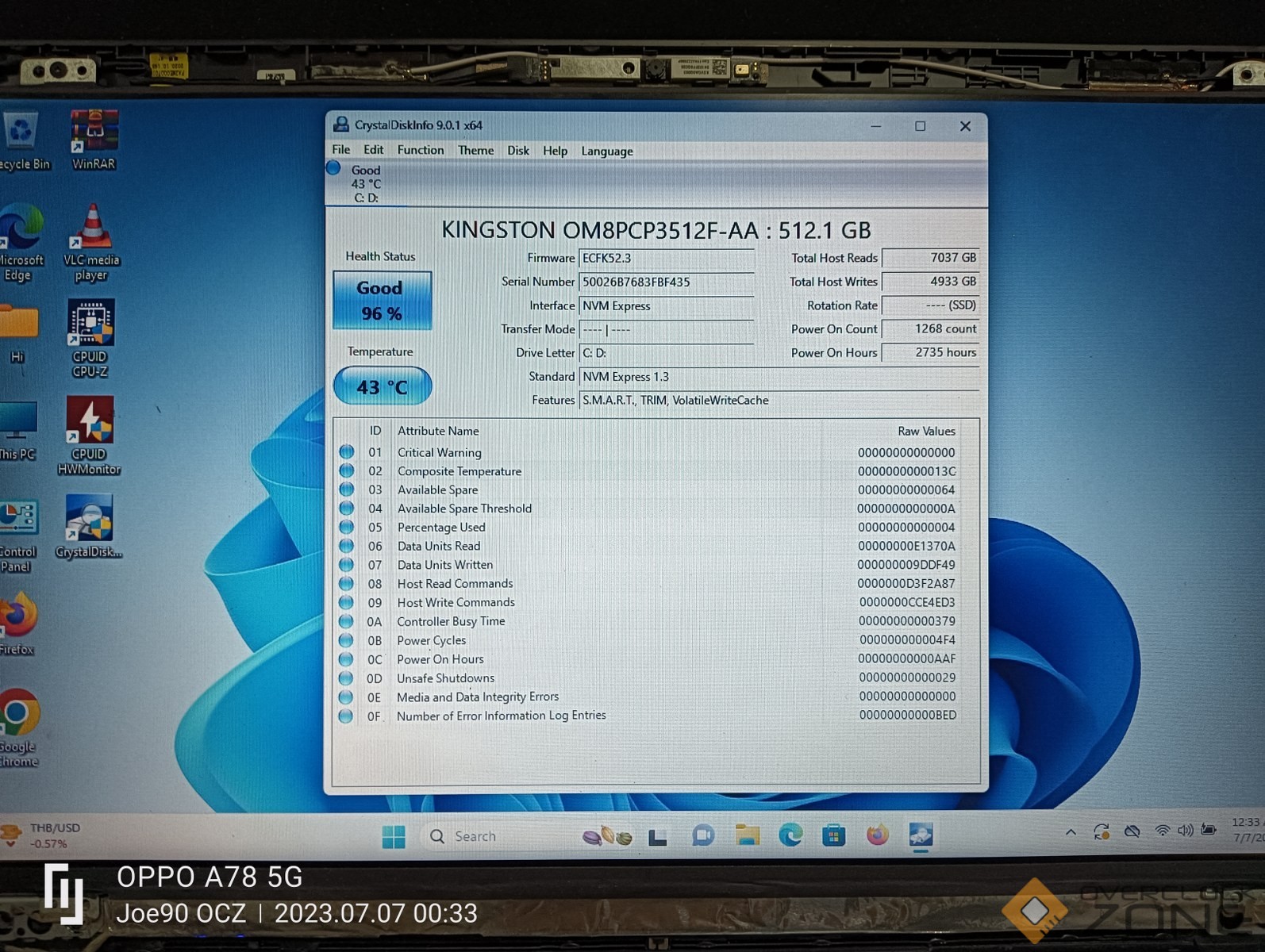Click the Serial Number field
1265x952 pixels.
pos(666,282)
